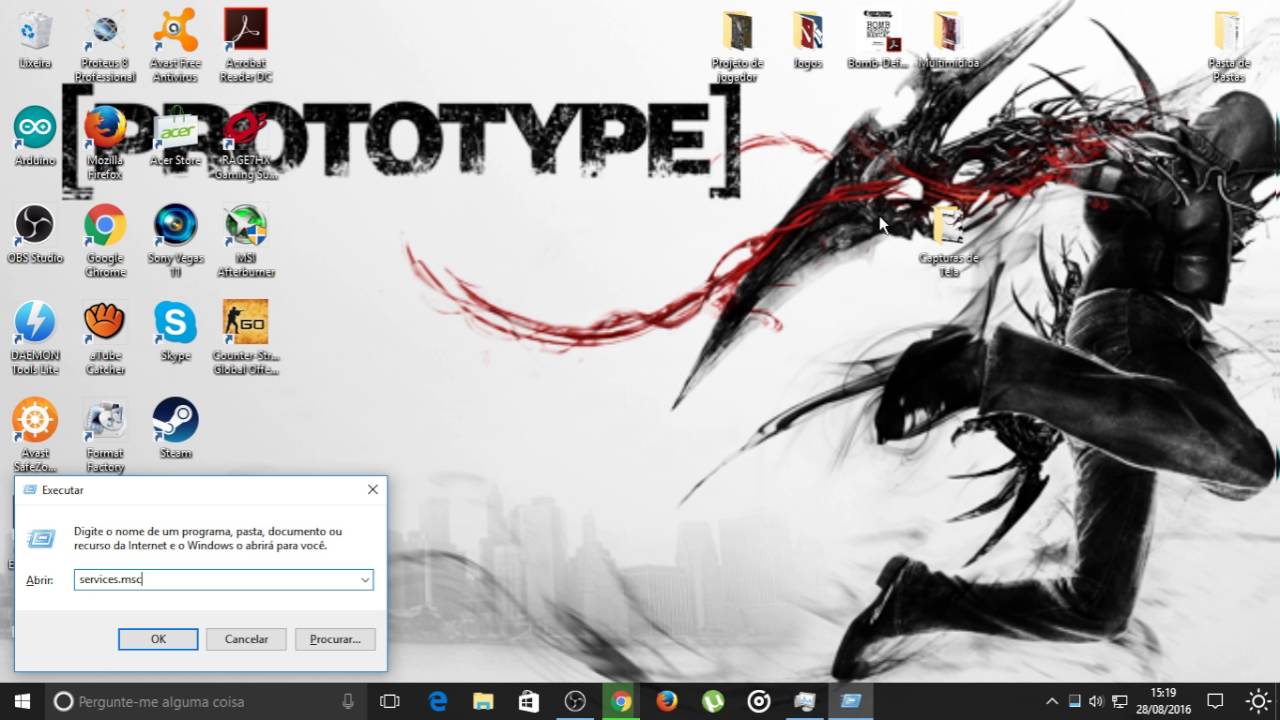Select the OBS Studio desktop icon
This screenshot has height=720, width=1280.
tap(35, 233)
